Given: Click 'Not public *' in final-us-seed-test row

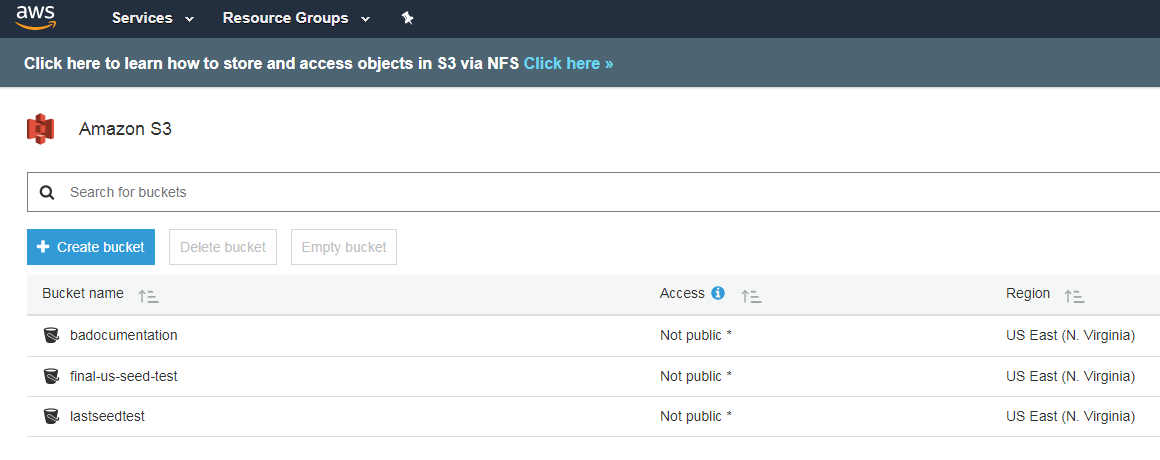Looking at the screenshot, I should pos(696,376).
